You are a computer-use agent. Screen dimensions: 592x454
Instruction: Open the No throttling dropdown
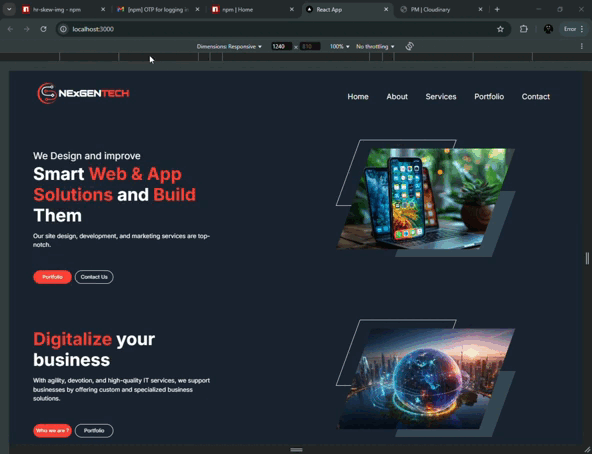375,46
